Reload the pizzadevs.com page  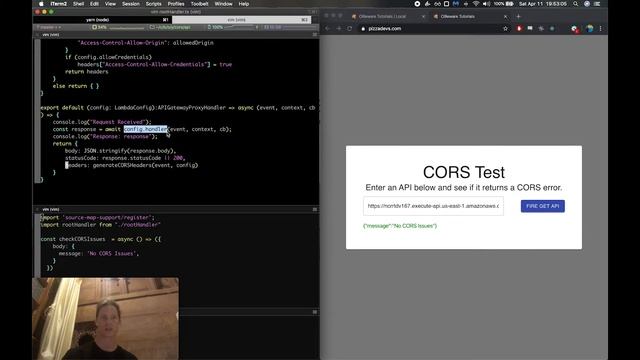click(x=350, y=29)
